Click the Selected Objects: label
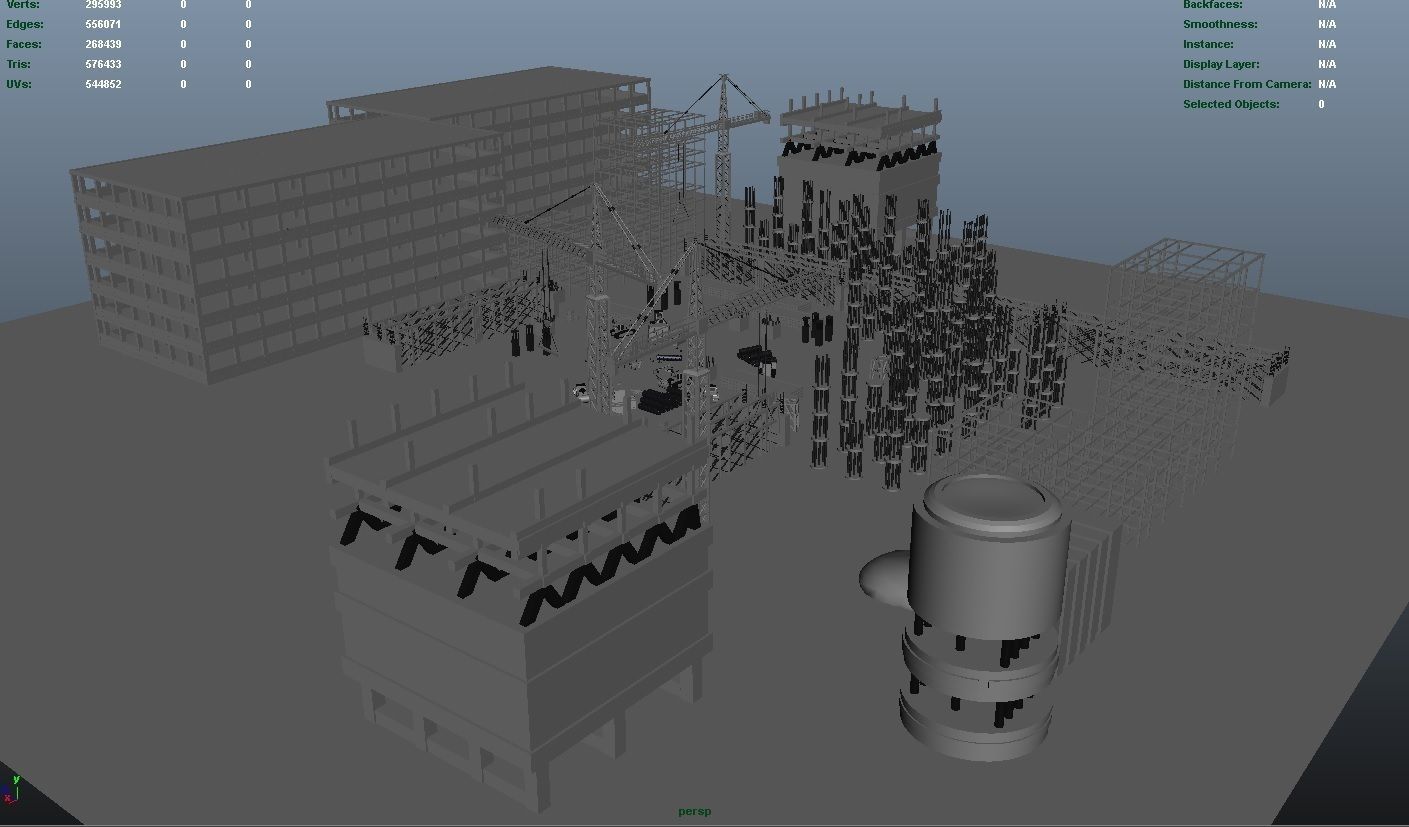Viewport: 1409px width, 827px height. (x=1231, y=104)
